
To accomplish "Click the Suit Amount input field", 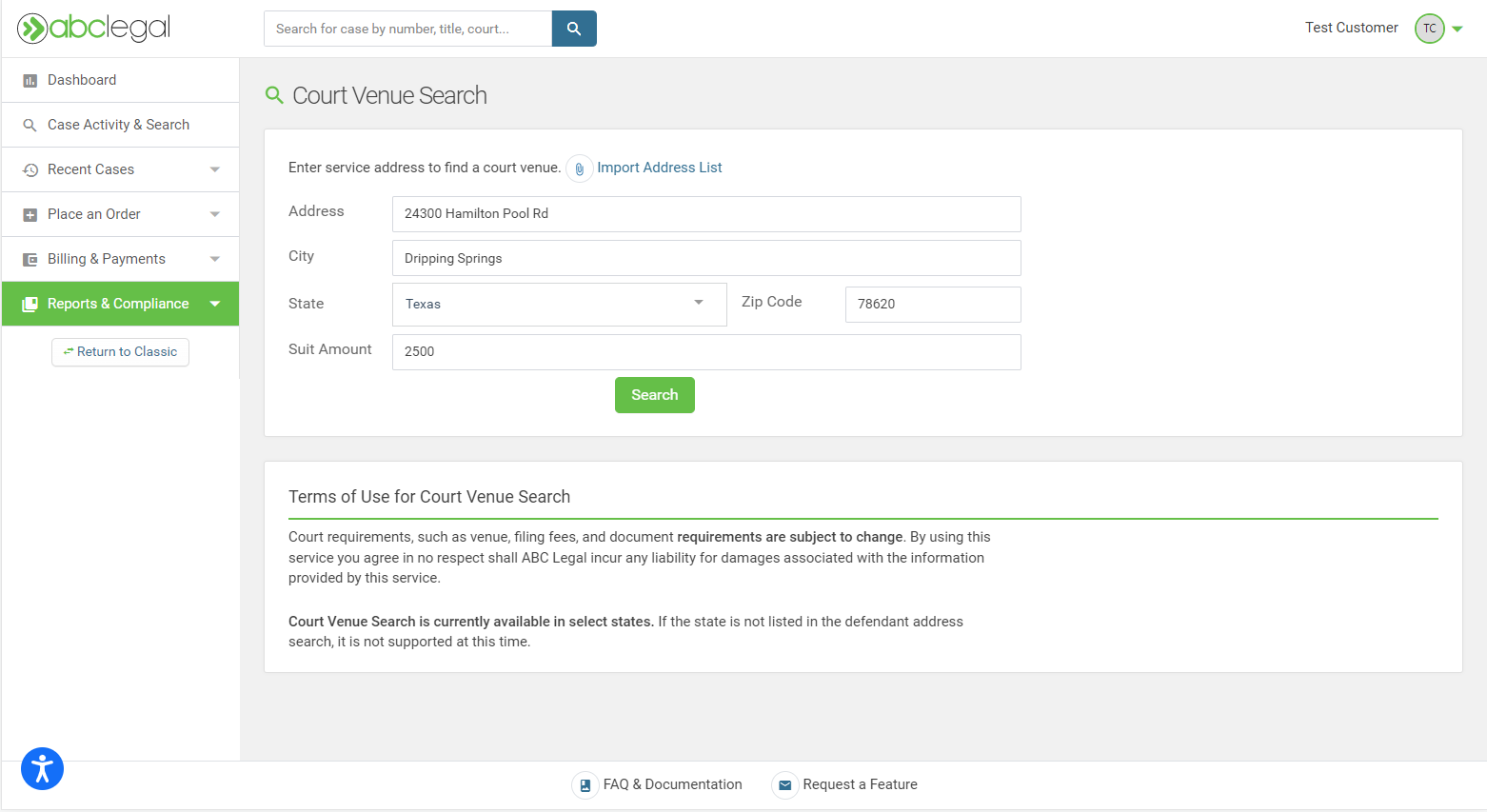I will pos(705,351).
